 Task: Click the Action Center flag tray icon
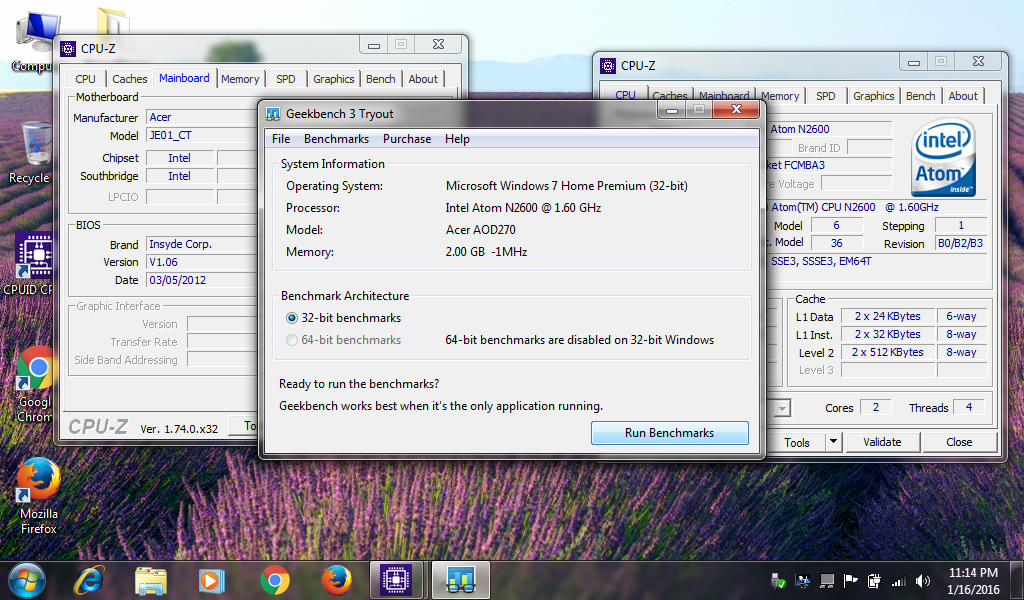(850, 580)
